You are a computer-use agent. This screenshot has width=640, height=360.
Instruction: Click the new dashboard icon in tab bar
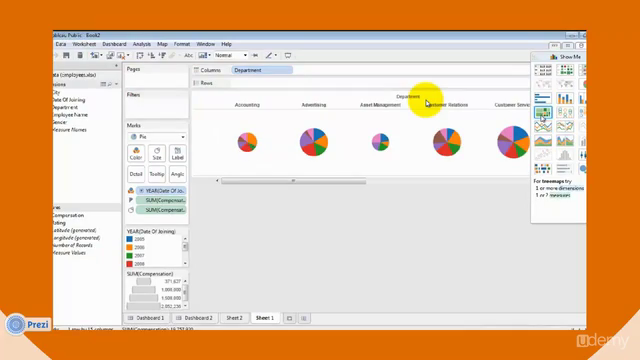[x=304, y=318]
